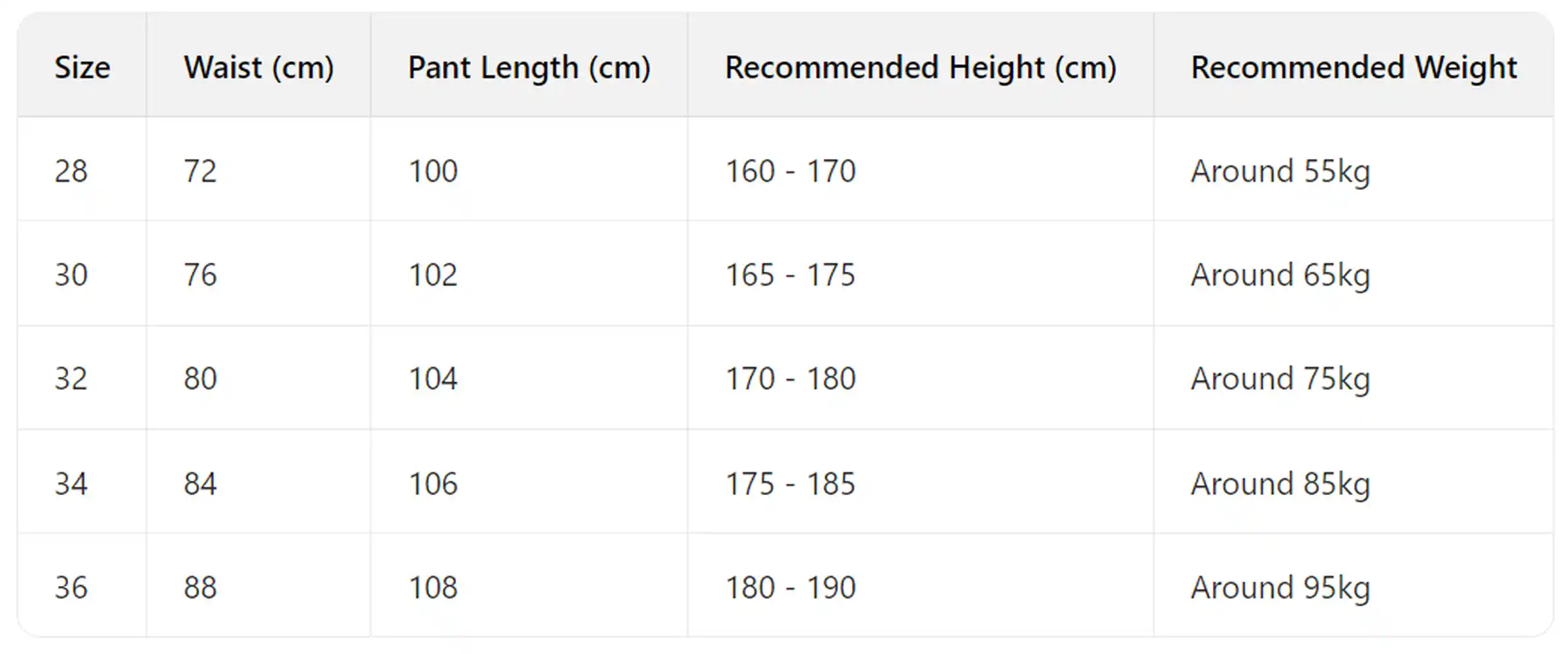Click the Size column header
1568x654 pixels.
82,67
